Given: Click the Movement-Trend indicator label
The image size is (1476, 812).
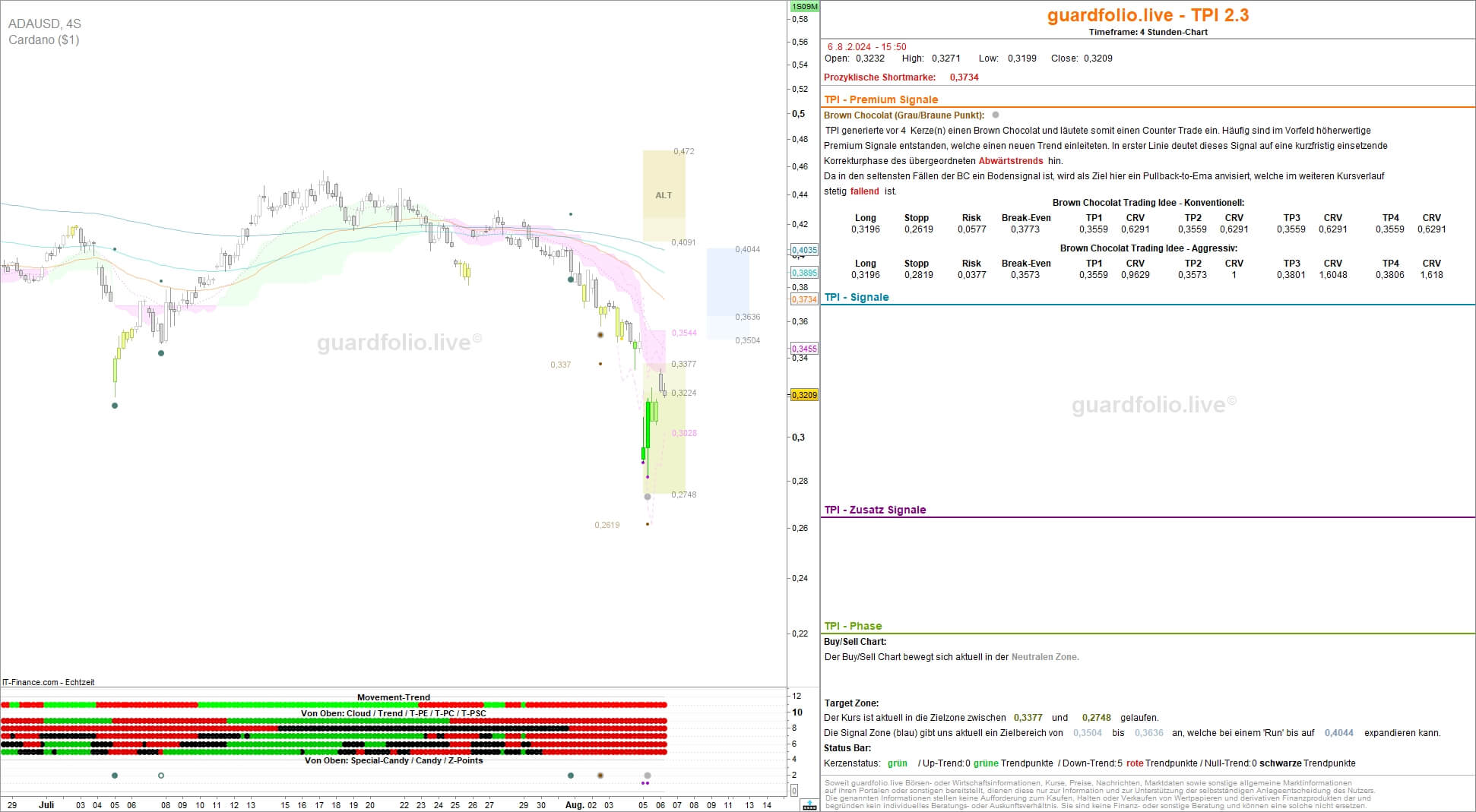Looking at the screenshot, I should [x=394, y=697].
